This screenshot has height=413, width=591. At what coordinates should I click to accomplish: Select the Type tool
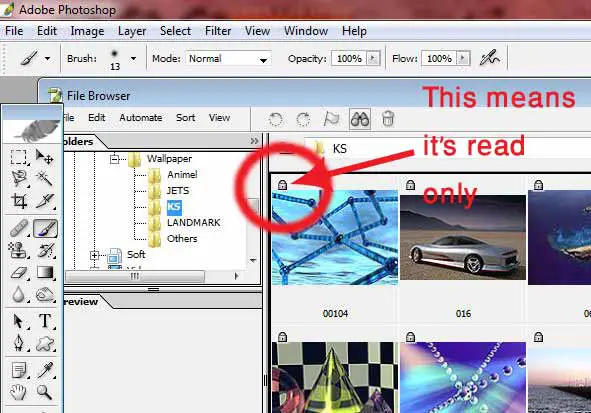point(45,321)
